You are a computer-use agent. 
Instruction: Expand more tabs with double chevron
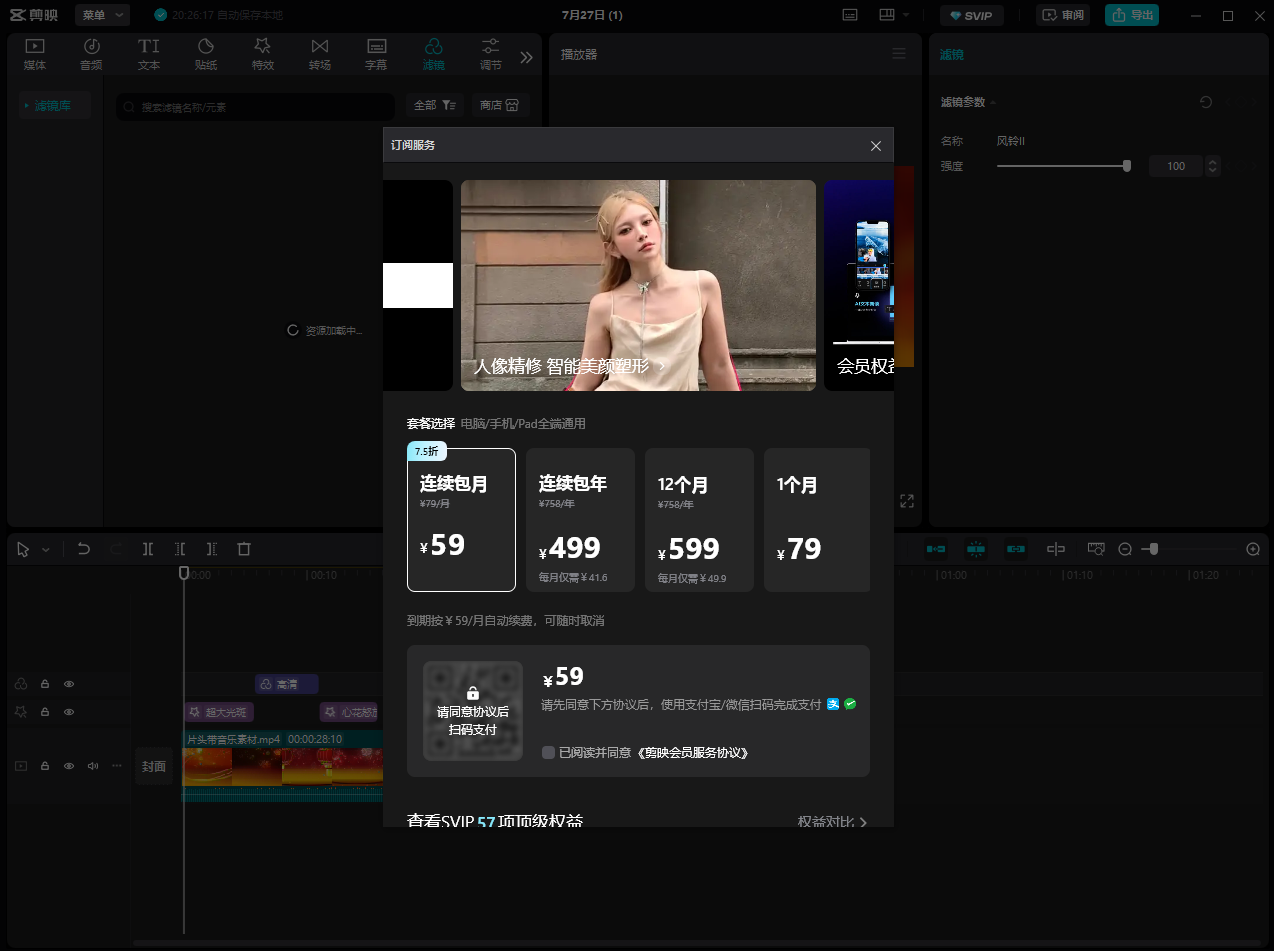[x=527, y=57]
